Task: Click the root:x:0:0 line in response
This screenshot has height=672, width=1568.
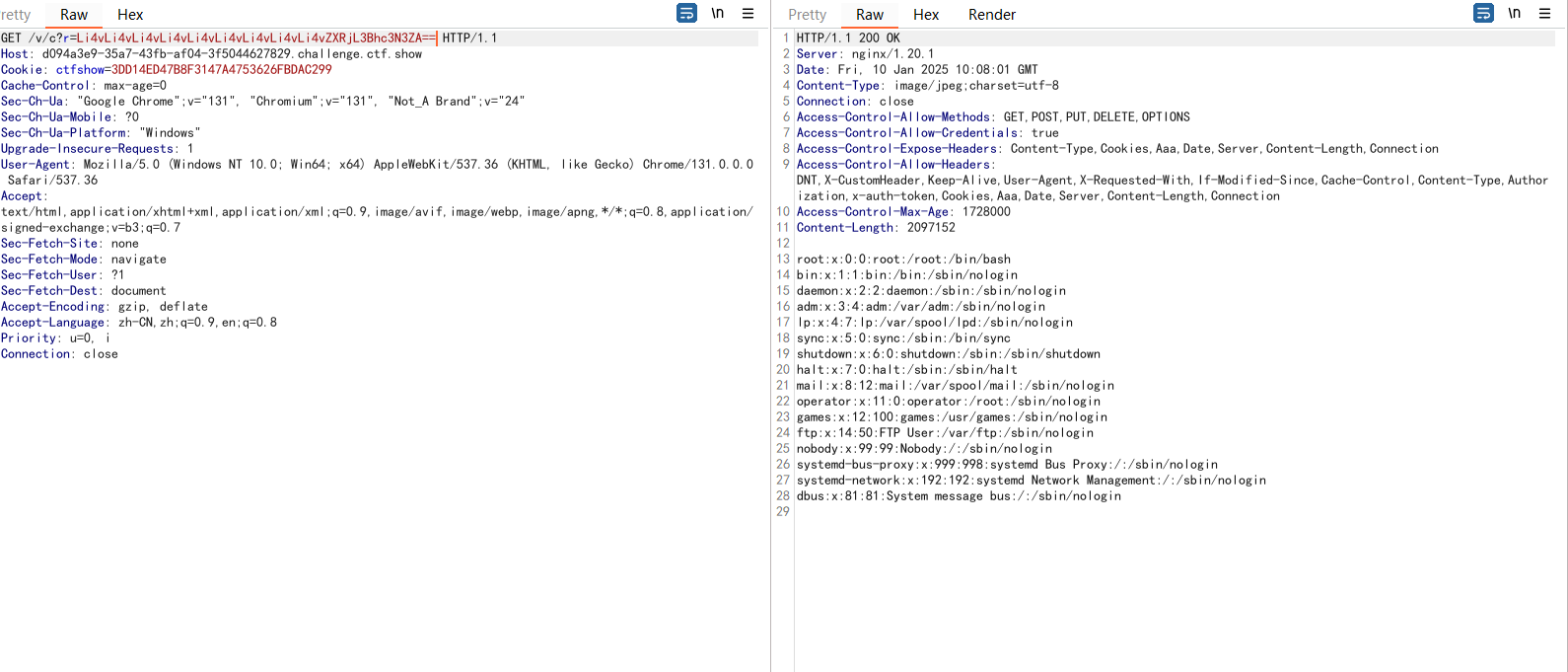Action: 903,260
